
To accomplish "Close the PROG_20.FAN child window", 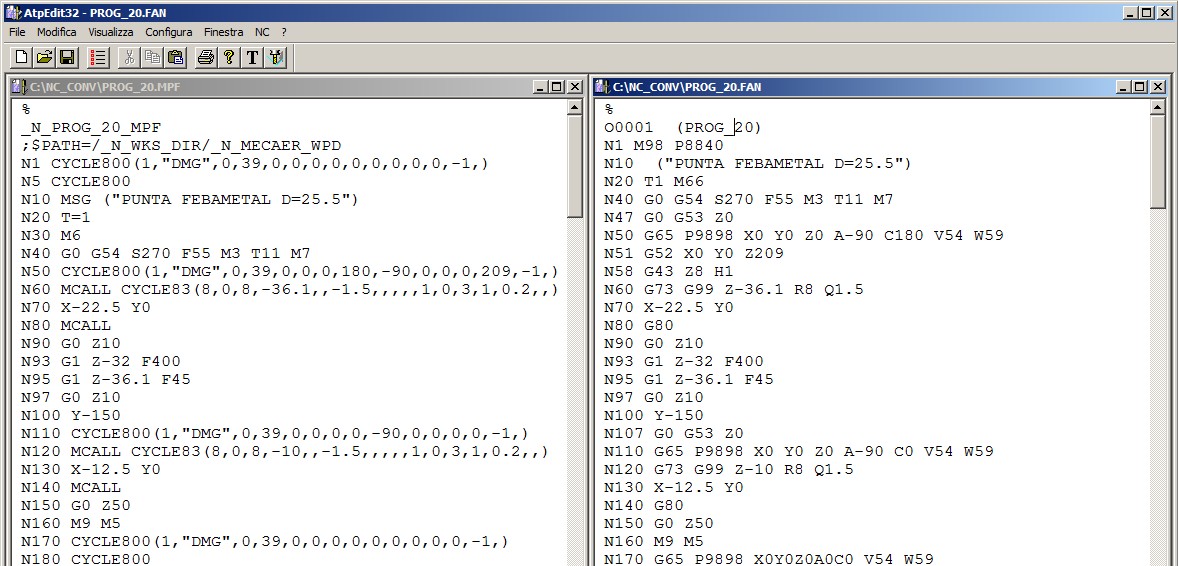I will [1157, 86].
